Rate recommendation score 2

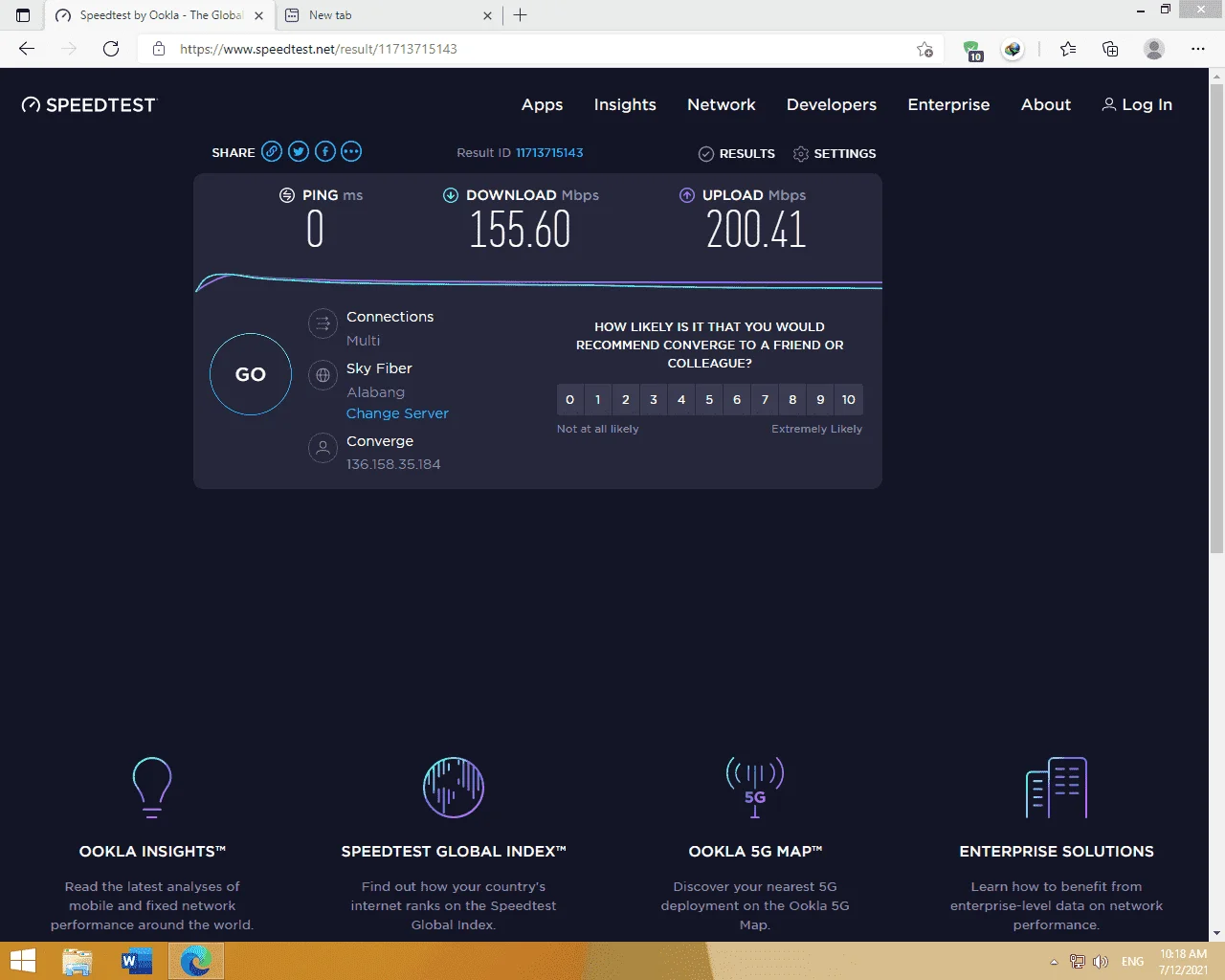tap(626, 400)
